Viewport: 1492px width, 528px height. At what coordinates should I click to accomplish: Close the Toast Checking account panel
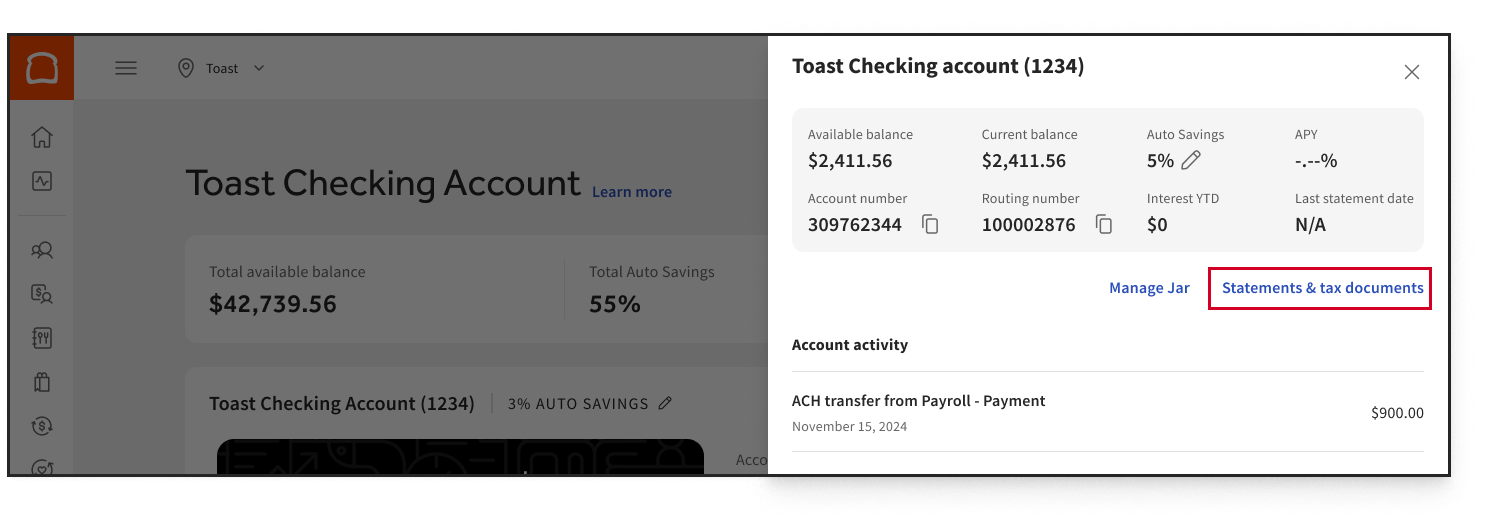click(1411, 72)
